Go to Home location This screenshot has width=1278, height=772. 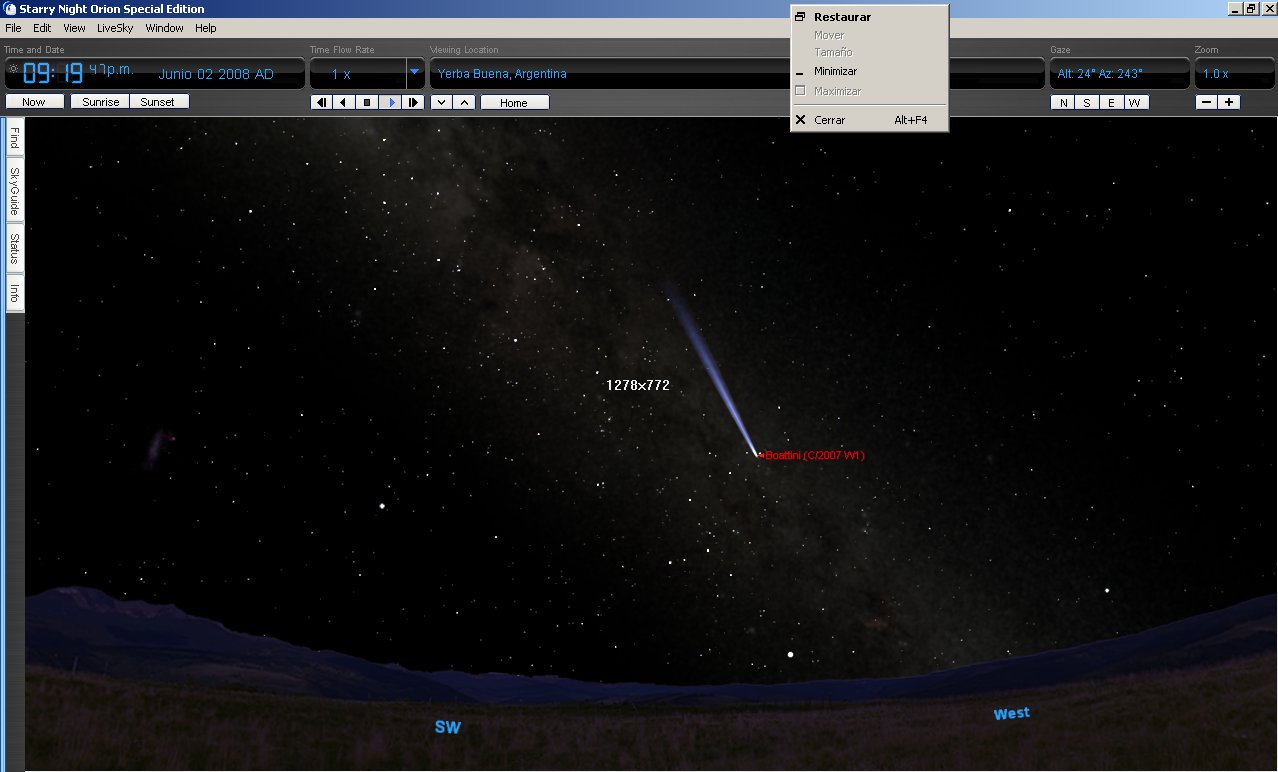[514, 102]
